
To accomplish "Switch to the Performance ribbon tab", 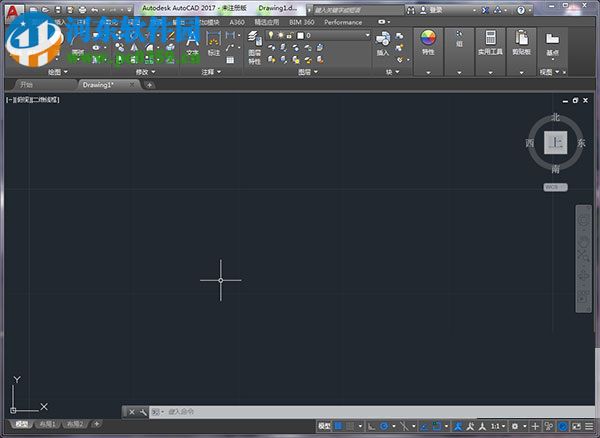I will click(x=343, y=21).
